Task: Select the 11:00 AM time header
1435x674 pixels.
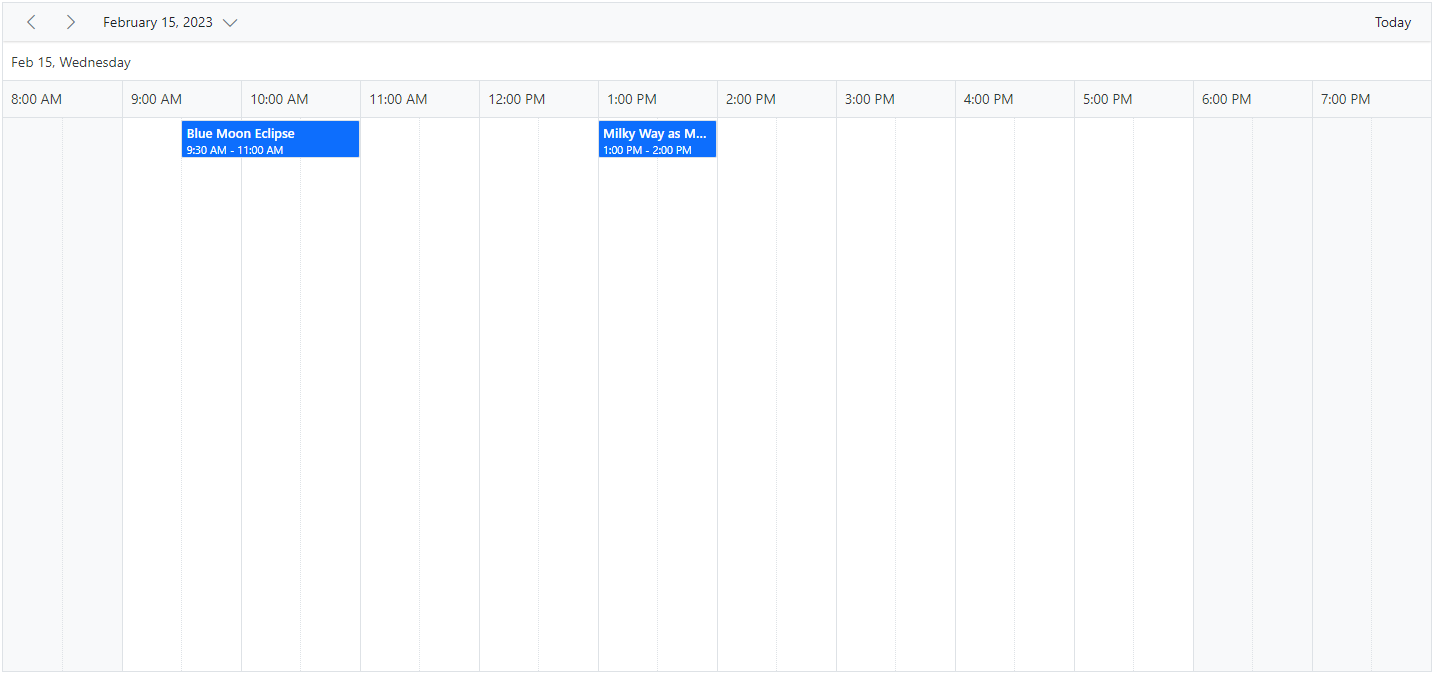Action: 420,99
